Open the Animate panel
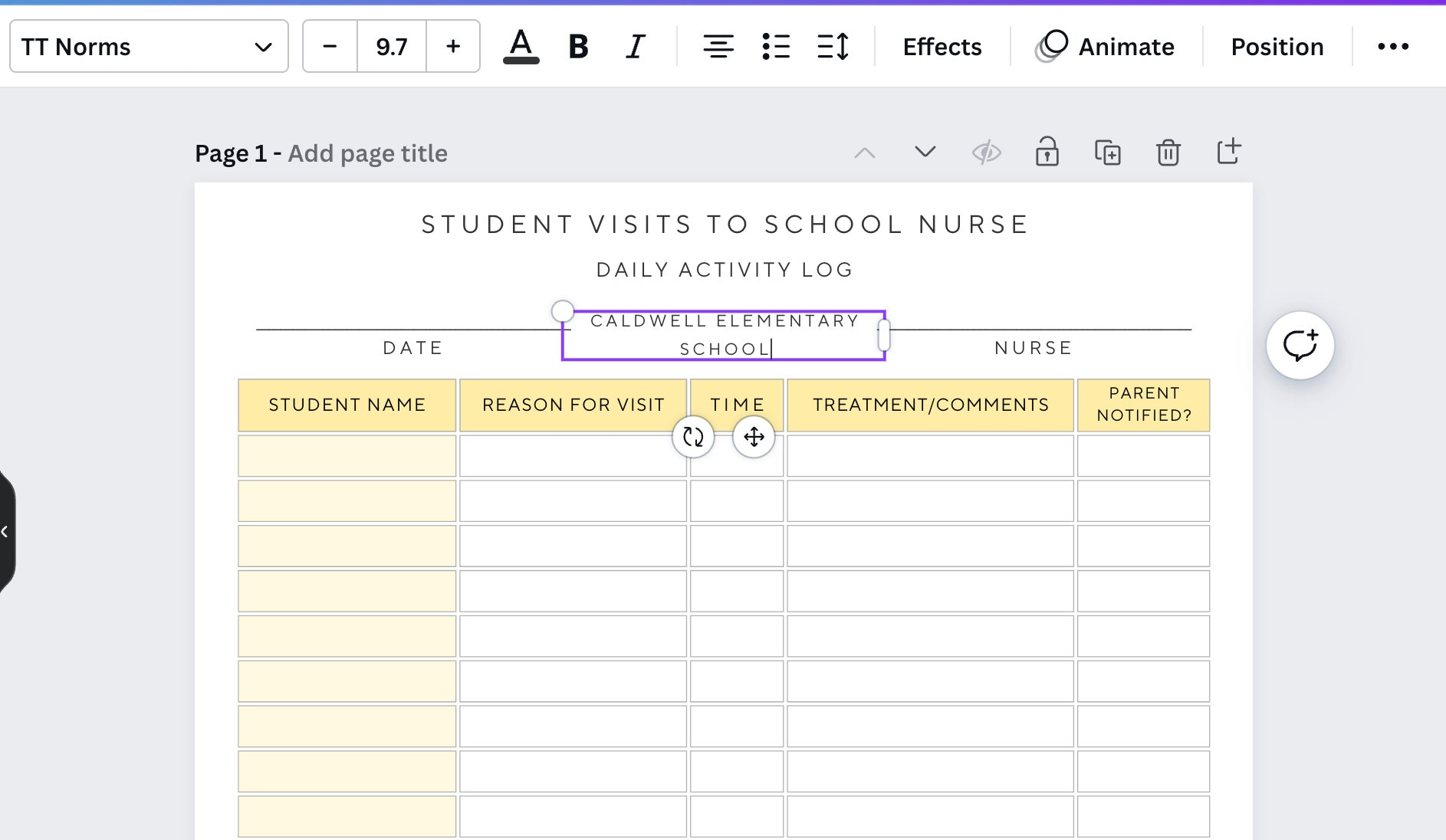Viewport: 1446px width, 840px height. (1106, 47)
